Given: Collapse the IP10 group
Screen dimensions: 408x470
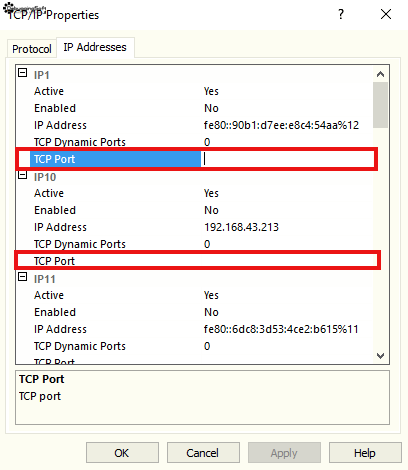Looking at the screenshot, I should [x=22, y=175].
